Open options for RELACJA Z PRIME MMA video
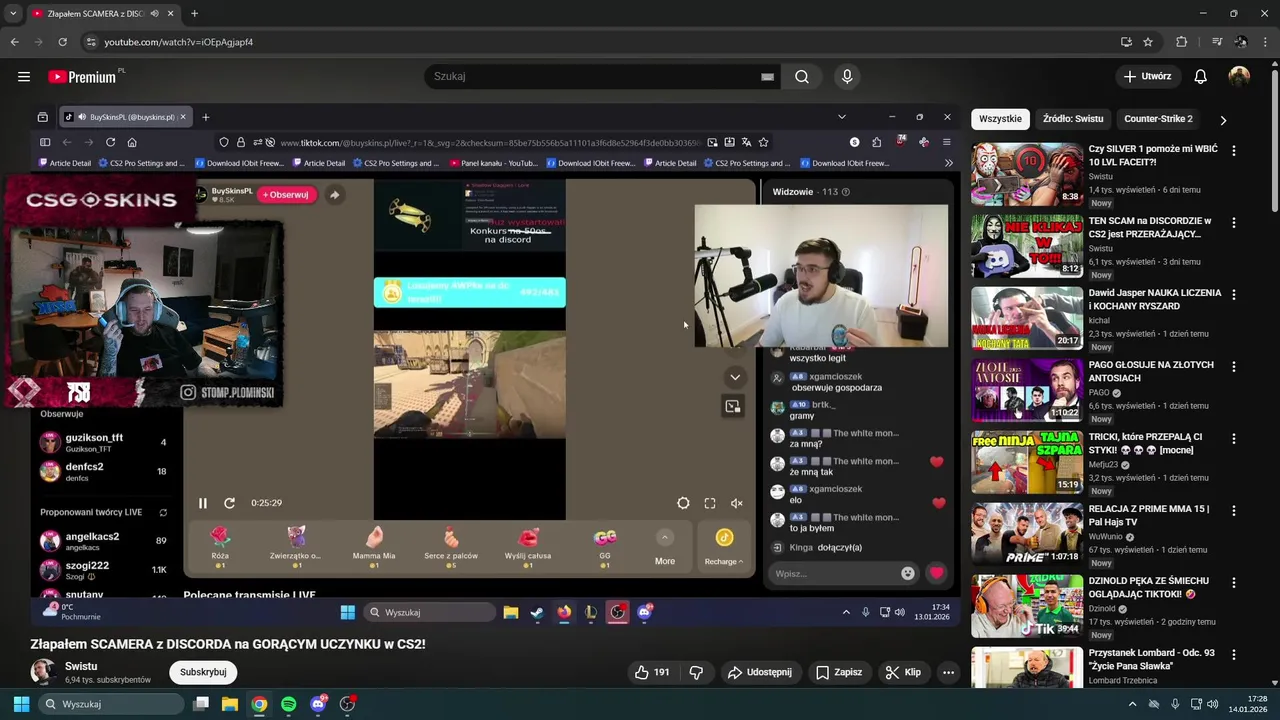 tap(1233, 510)
